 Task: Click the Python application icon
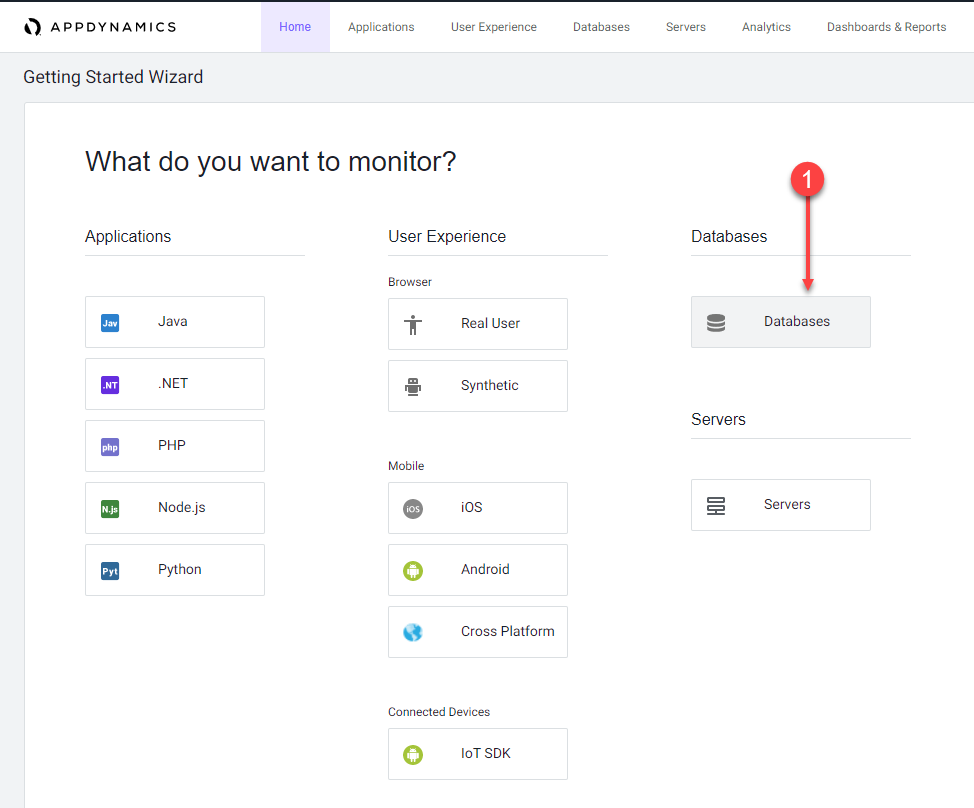tap(110, 571)
